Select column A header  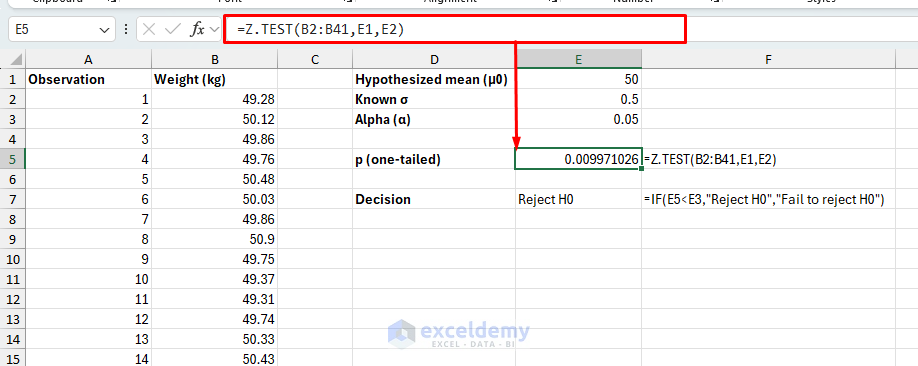tap(88, 59)
